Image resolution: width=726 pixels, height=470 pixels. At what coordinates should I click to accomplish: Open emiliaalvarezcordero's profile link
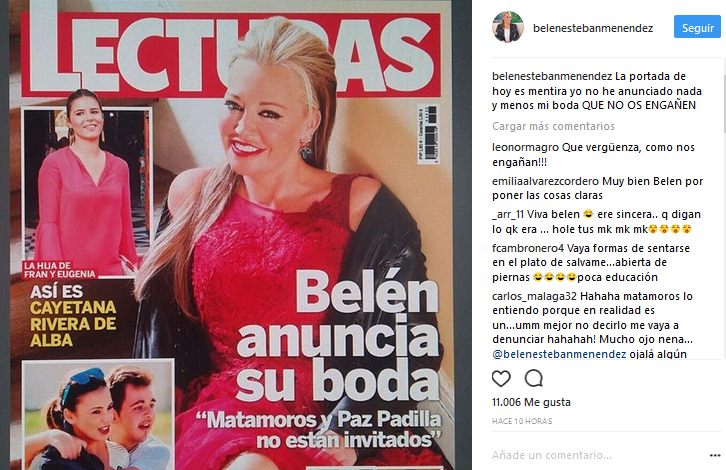point(545,181)
